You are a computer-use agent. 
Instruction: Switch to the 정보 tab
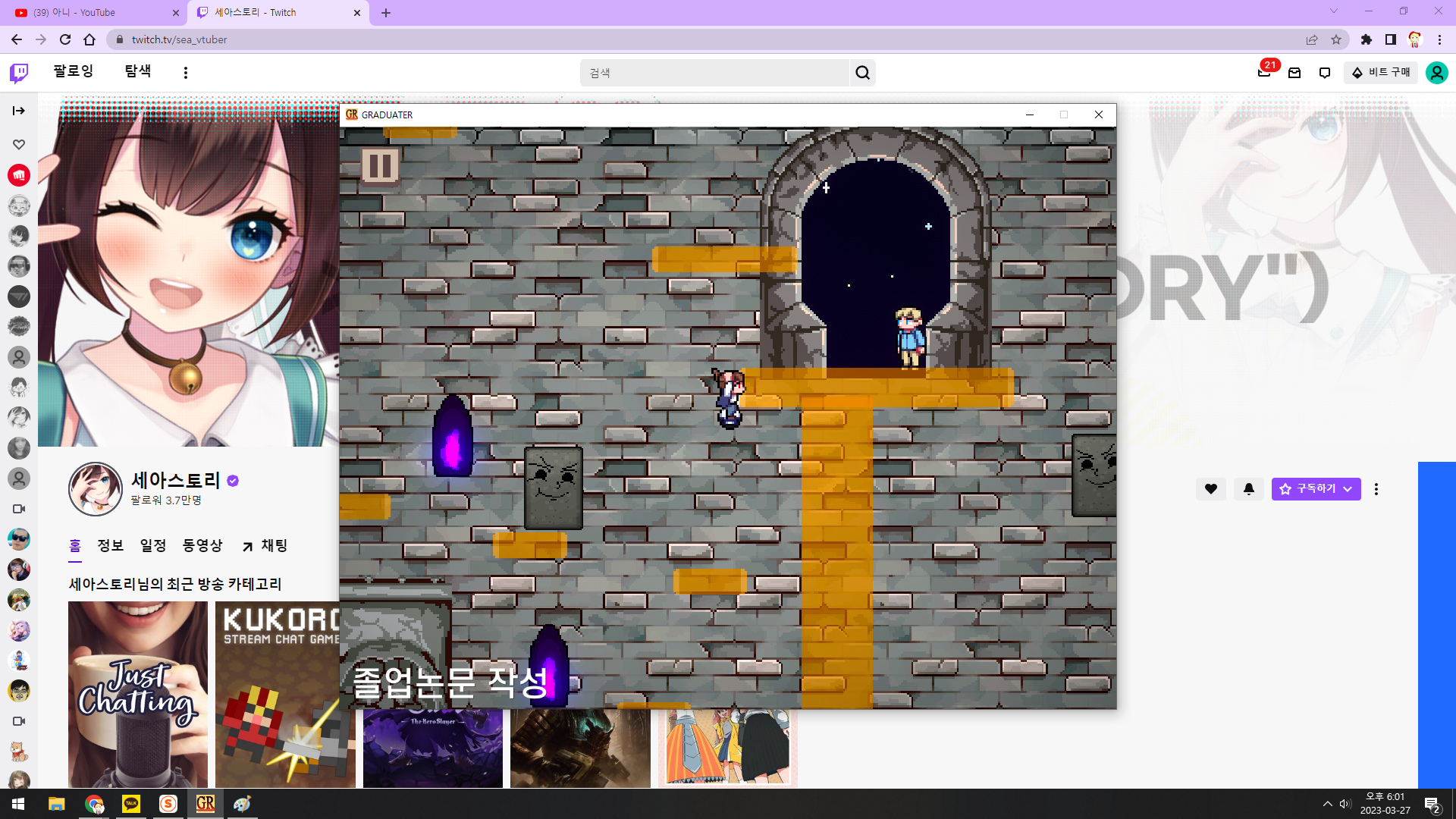pos(110,545)
